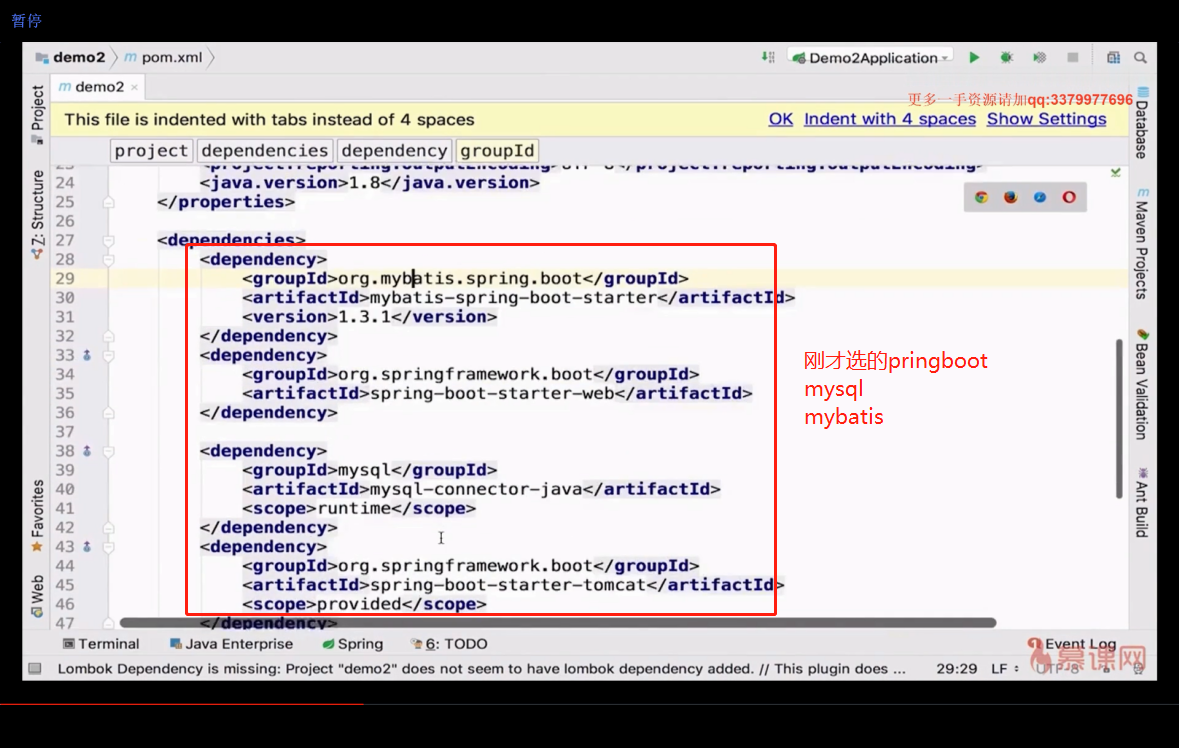
Task: Start debugging with the bug icon
Action: 1007,58
